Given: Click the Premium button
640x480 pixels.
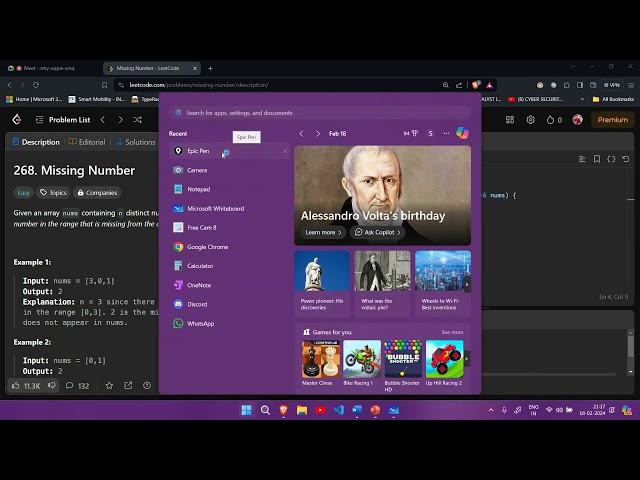Looking at the screenshot, I should click(613, 120).
